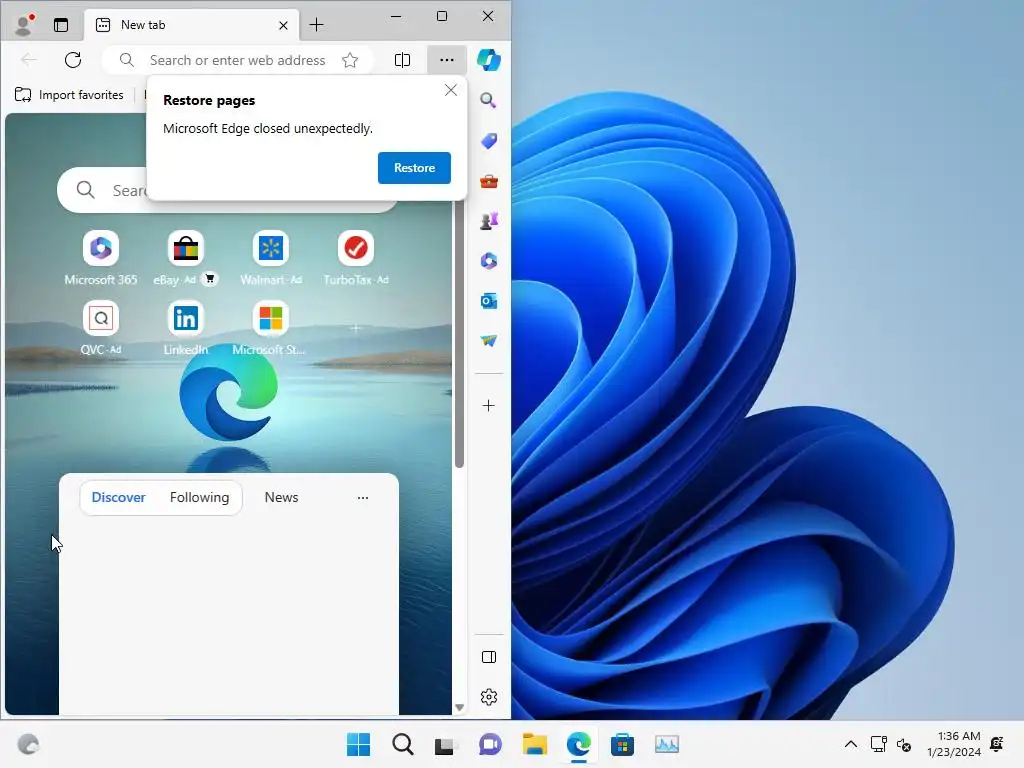Open Settings and more ellipsis menu
The height and width of the screenshot is (768, 1024).
(x=447, y=60)
